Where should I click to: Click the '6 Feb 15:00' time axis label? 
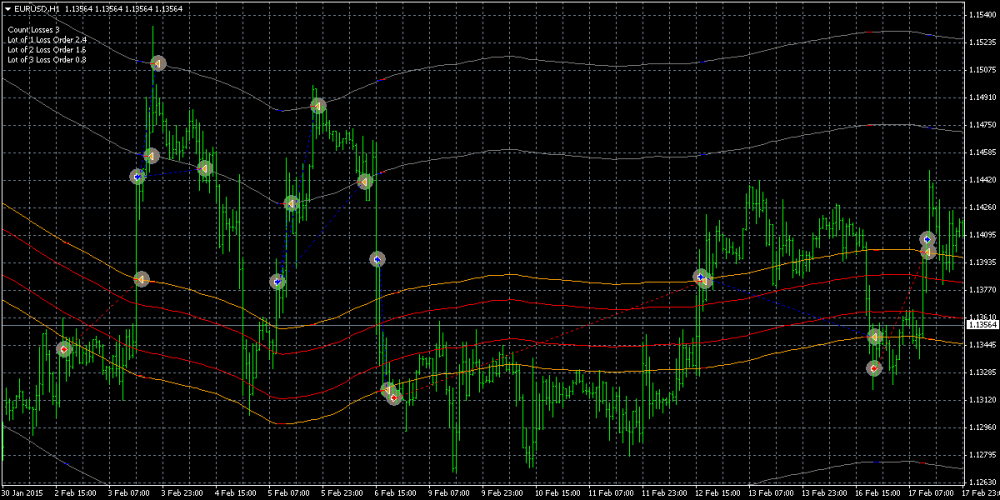pyautogui.click(x=397, y=494)
